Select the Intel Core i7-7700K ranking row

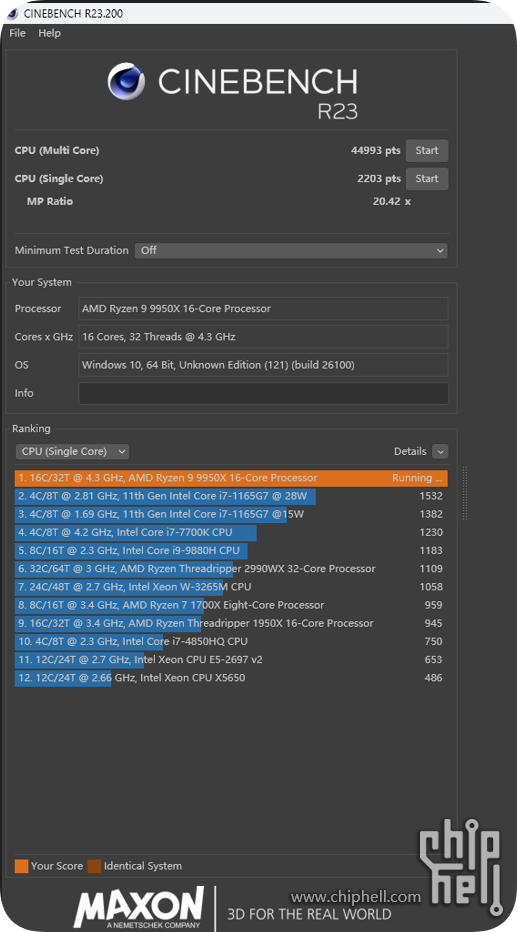point(231,532)
